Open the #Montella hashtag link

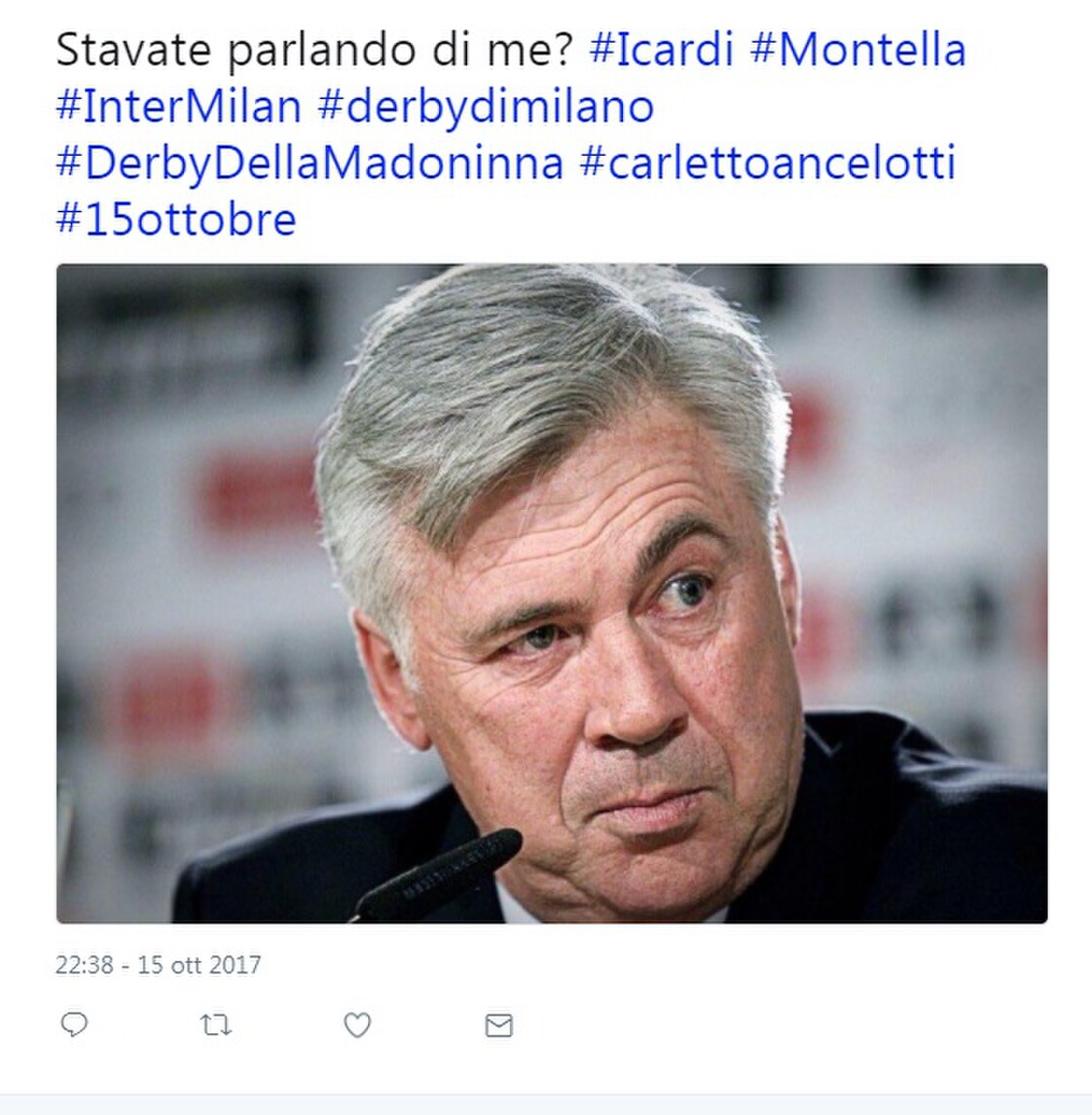tap(858, 50)
